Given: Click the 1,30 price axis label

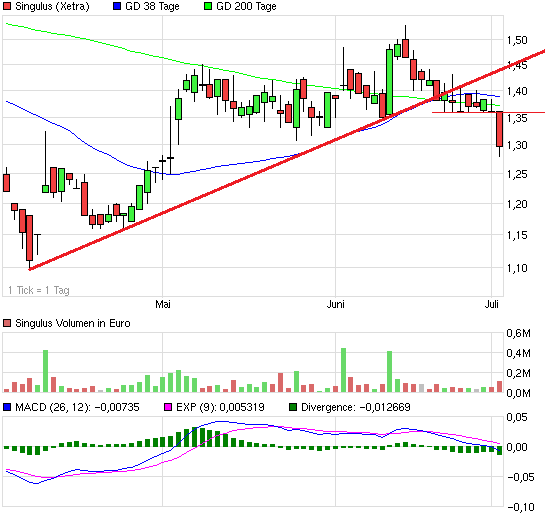Looking at the screenshot, I should [517, 145].
